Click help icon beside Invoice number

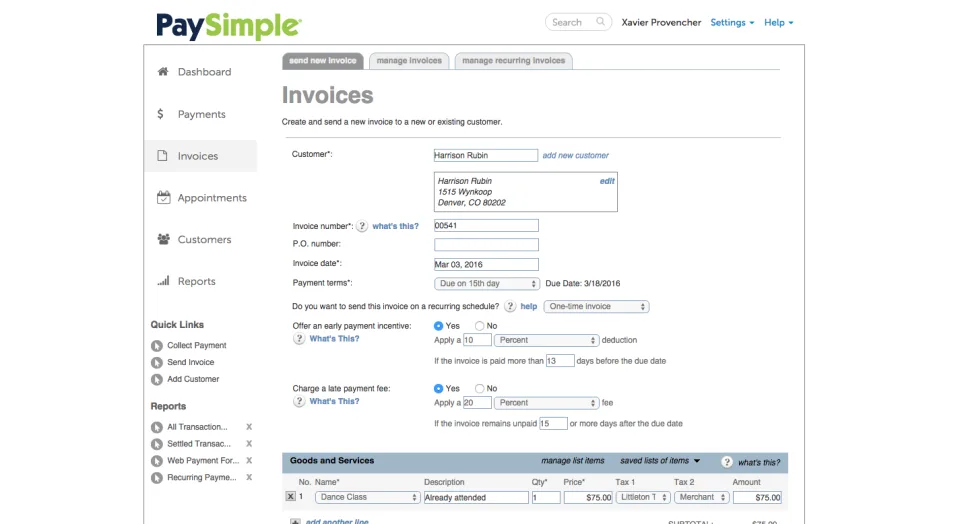[362, 226]
